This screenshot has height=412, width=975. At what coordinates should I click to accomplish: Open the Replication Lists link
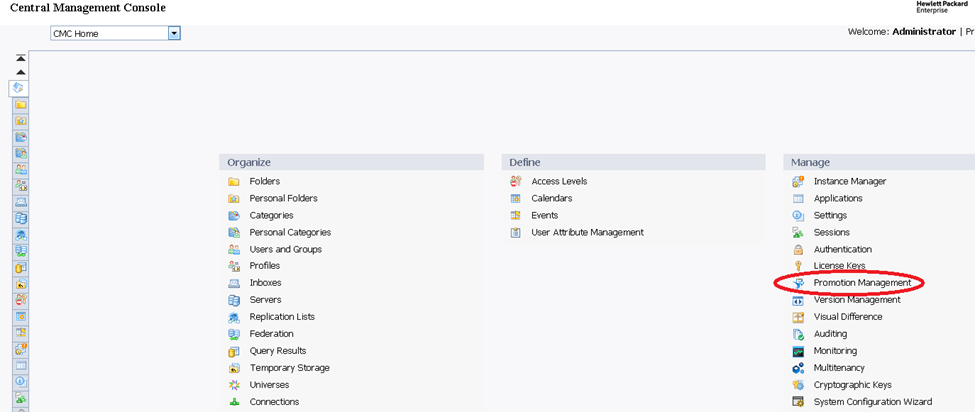(282, 317)
